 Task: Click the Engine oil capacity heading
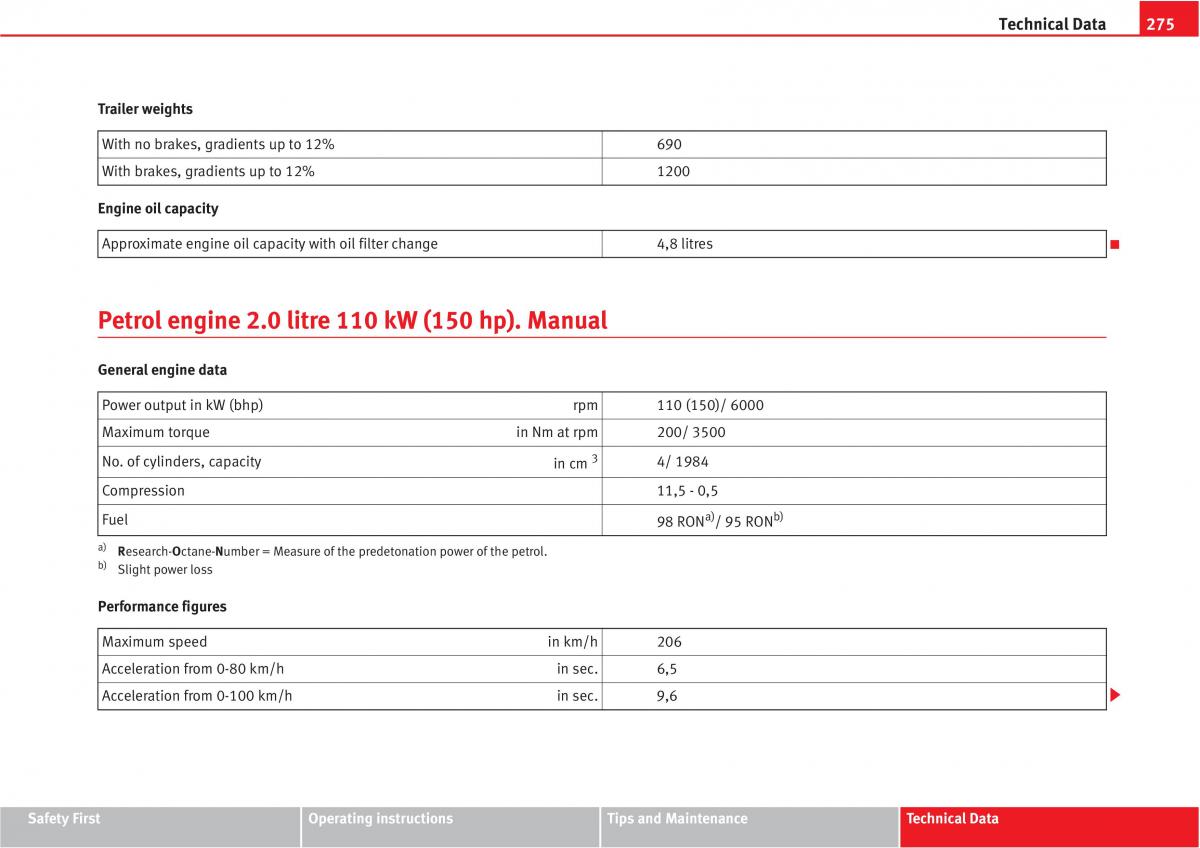pyautogui.click(x=158, y=209)
